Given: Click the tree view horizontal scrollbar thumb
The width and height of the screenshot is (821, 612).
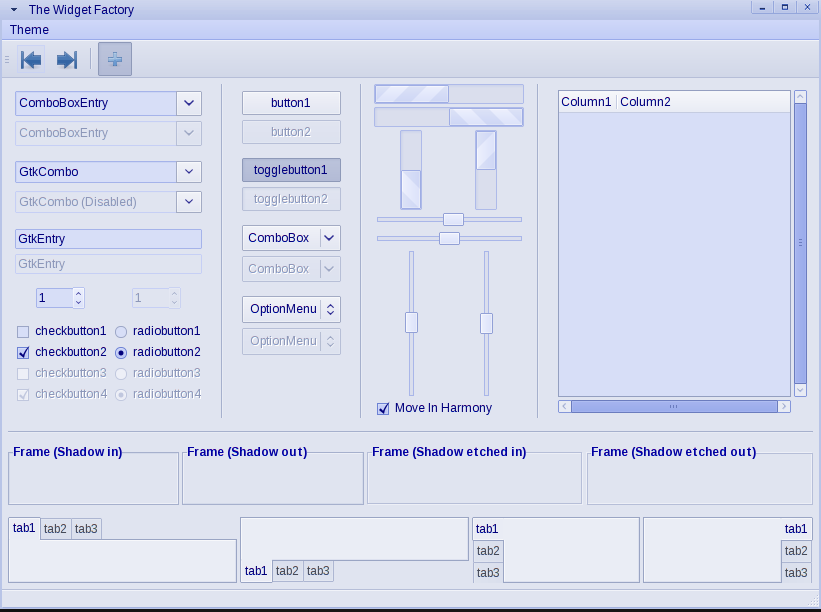Looking at the screenshot, I should 674,407.
